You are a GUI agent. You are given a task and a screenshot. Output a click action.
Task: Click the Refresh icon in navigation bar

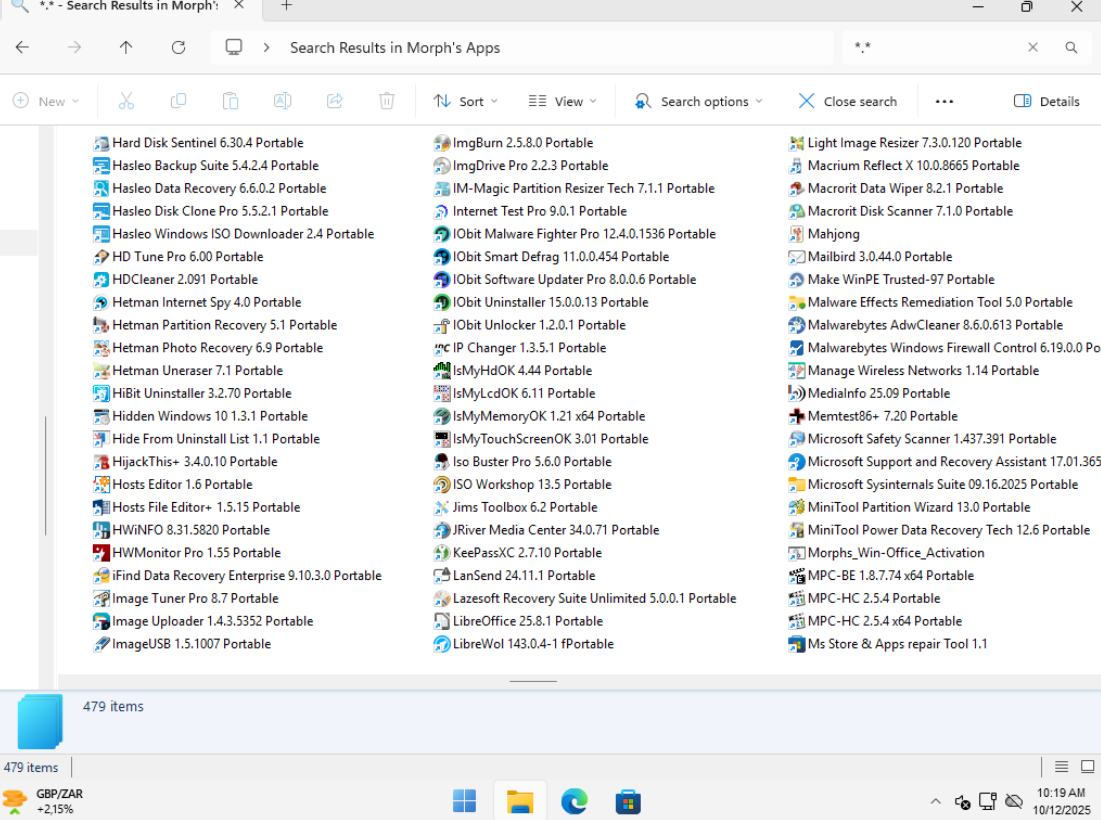pyautogui.click(x=178, y=47)
